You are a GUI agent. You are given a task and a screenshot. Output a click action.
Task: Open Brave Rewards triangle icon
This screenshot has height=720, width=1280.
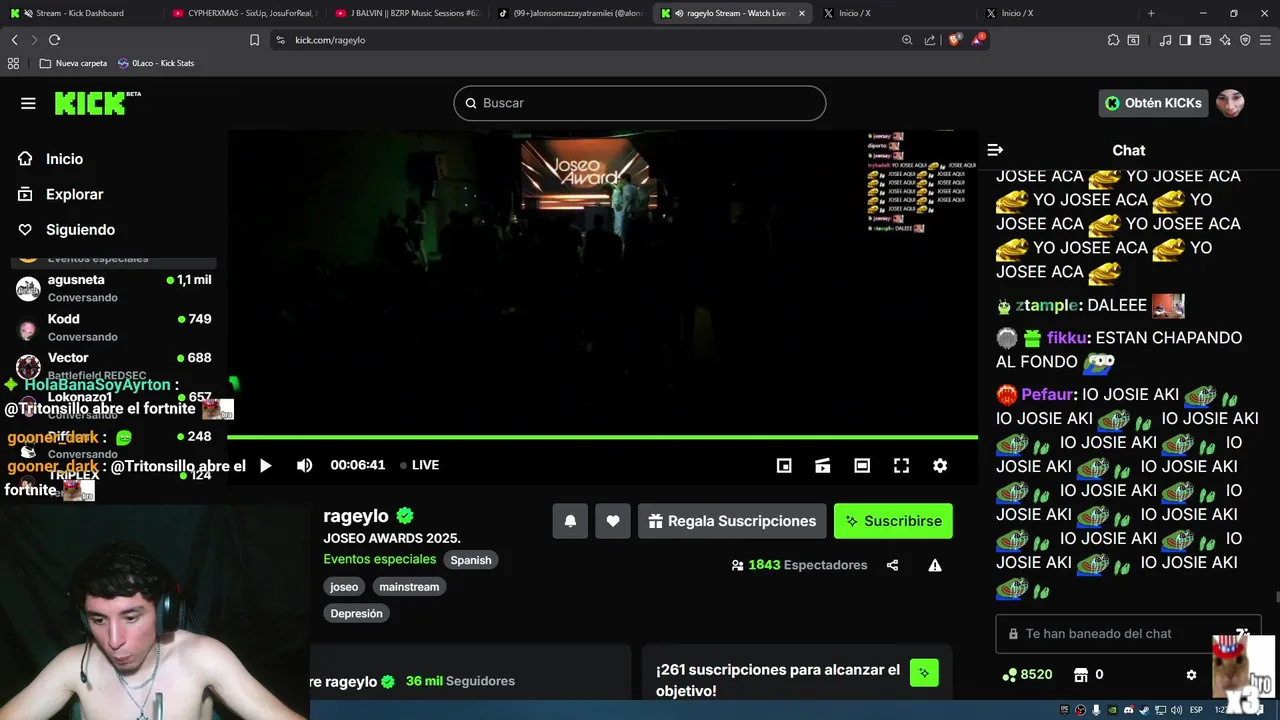pyautogui.click(x=979, y=40)
